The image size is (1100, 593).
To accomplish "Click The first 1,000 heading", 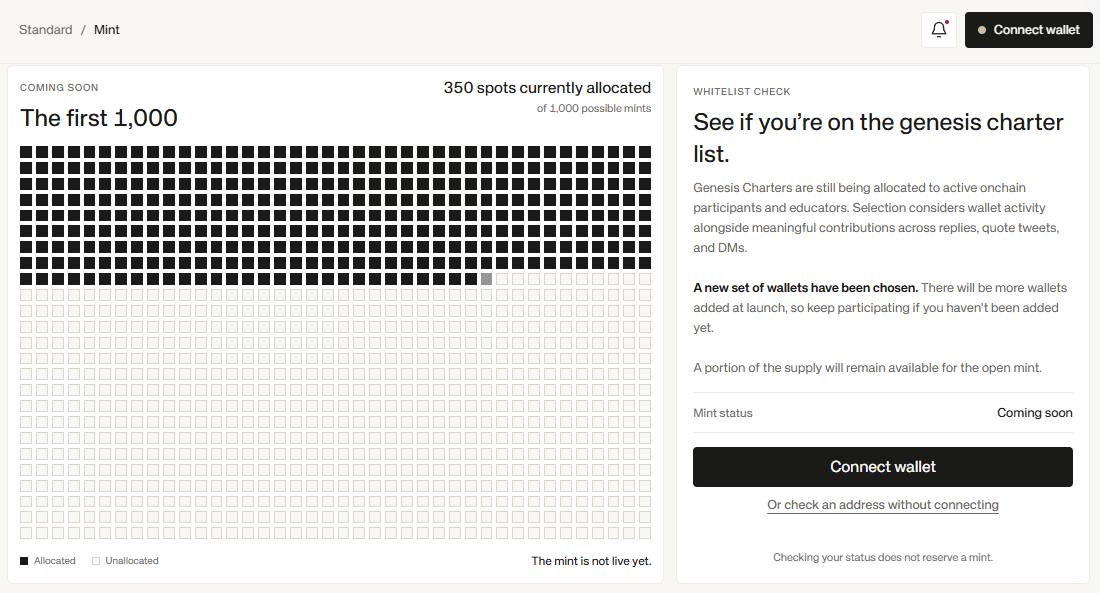I will coord(99,118).
